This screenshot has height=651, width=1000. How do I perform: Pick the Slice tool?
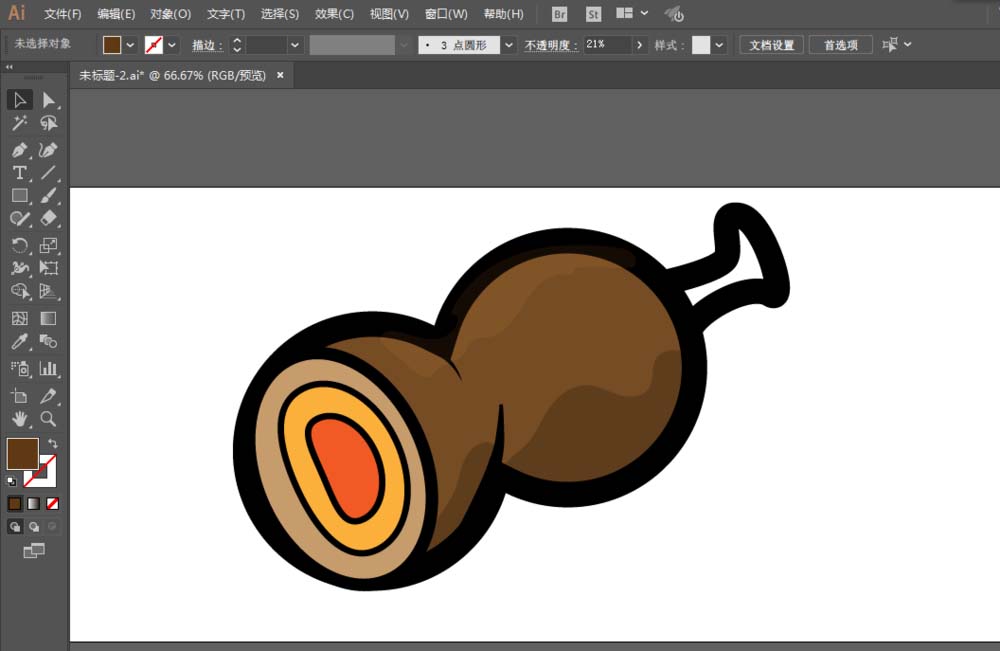(x=48, y=396)
